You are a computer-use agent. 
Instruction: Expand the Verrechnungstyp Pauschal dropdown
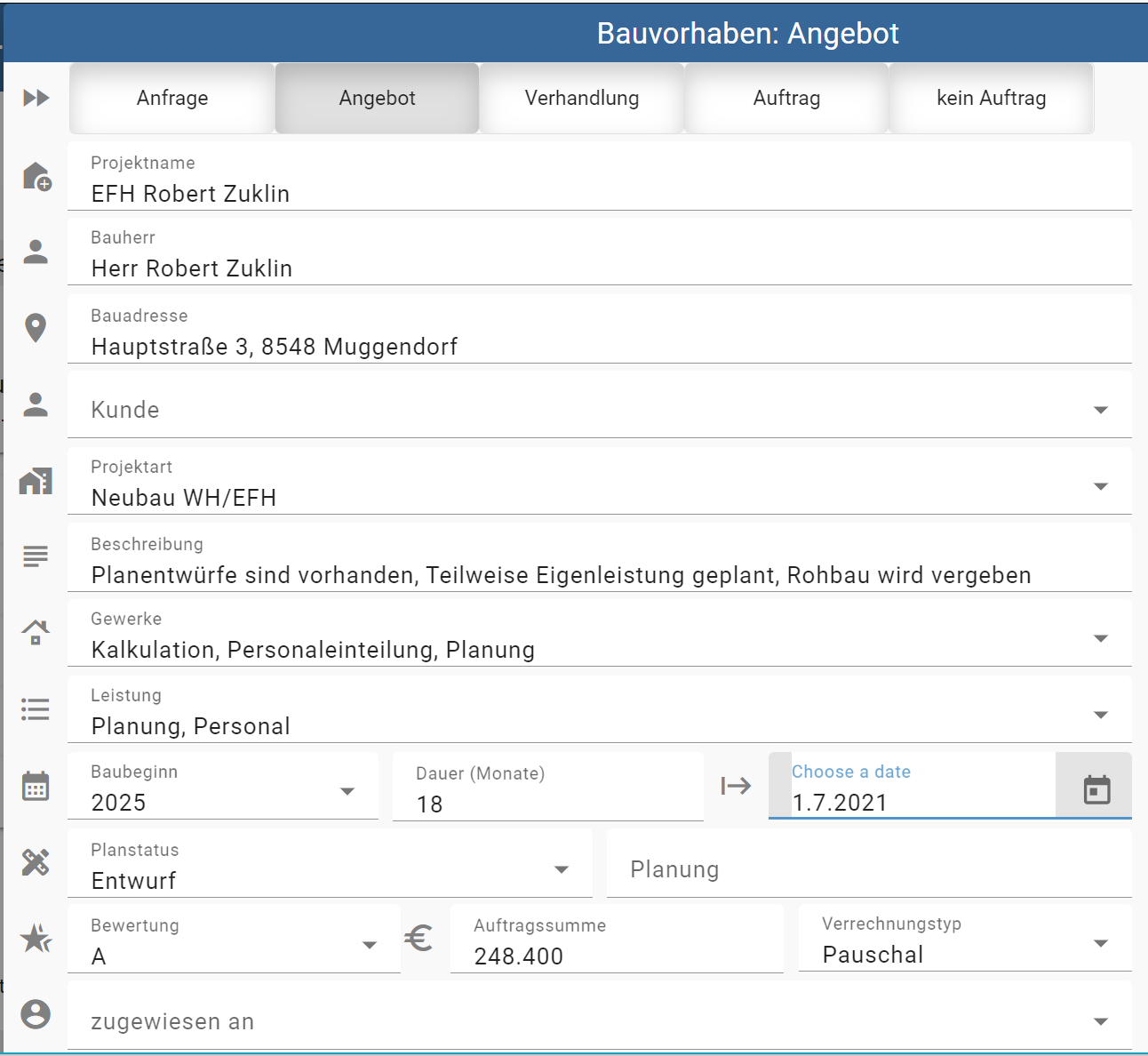point(1100,943)
